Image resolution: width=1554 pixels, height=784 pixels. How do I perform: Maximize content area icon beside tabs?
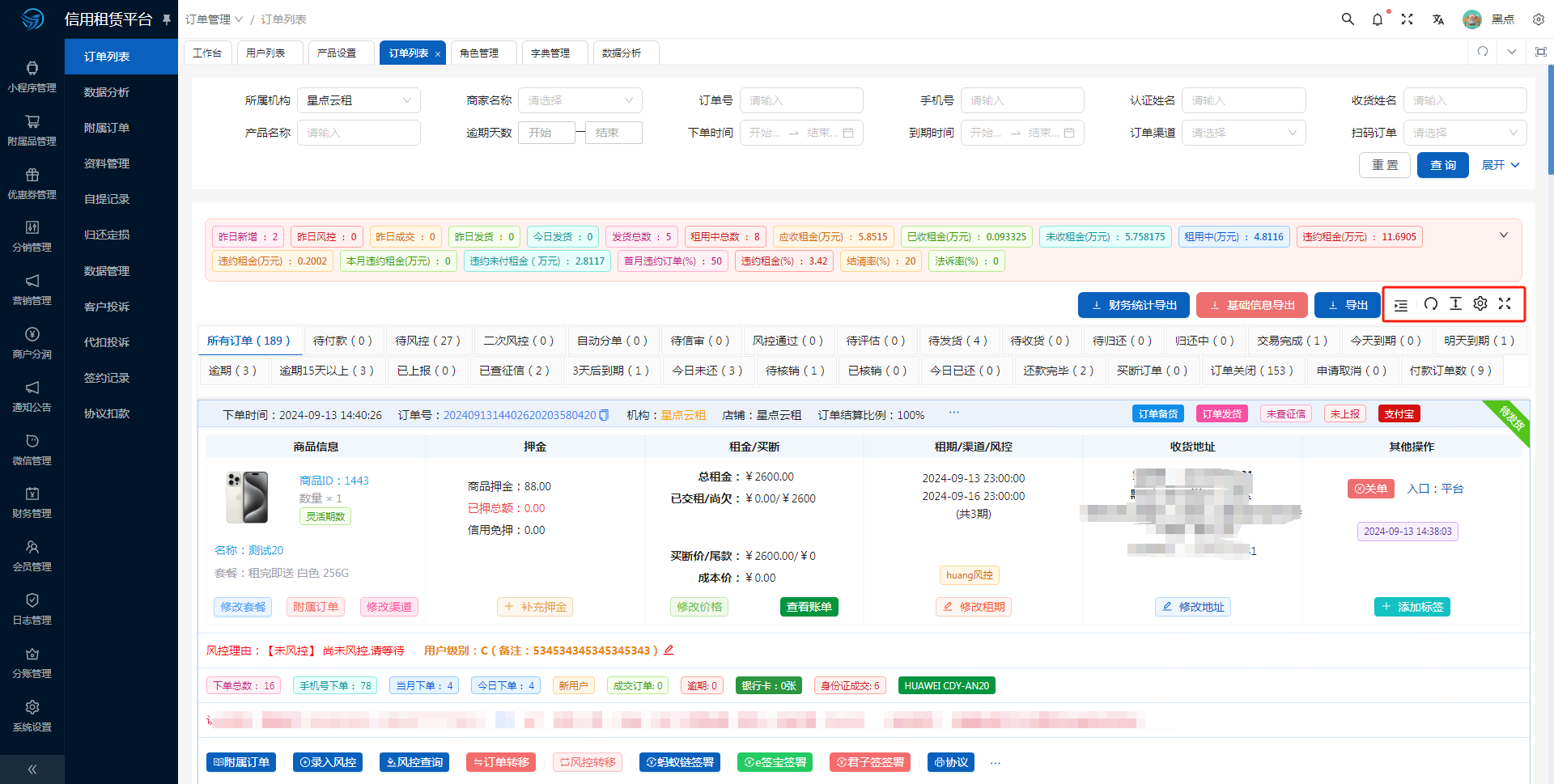[x=1541, y=52]
